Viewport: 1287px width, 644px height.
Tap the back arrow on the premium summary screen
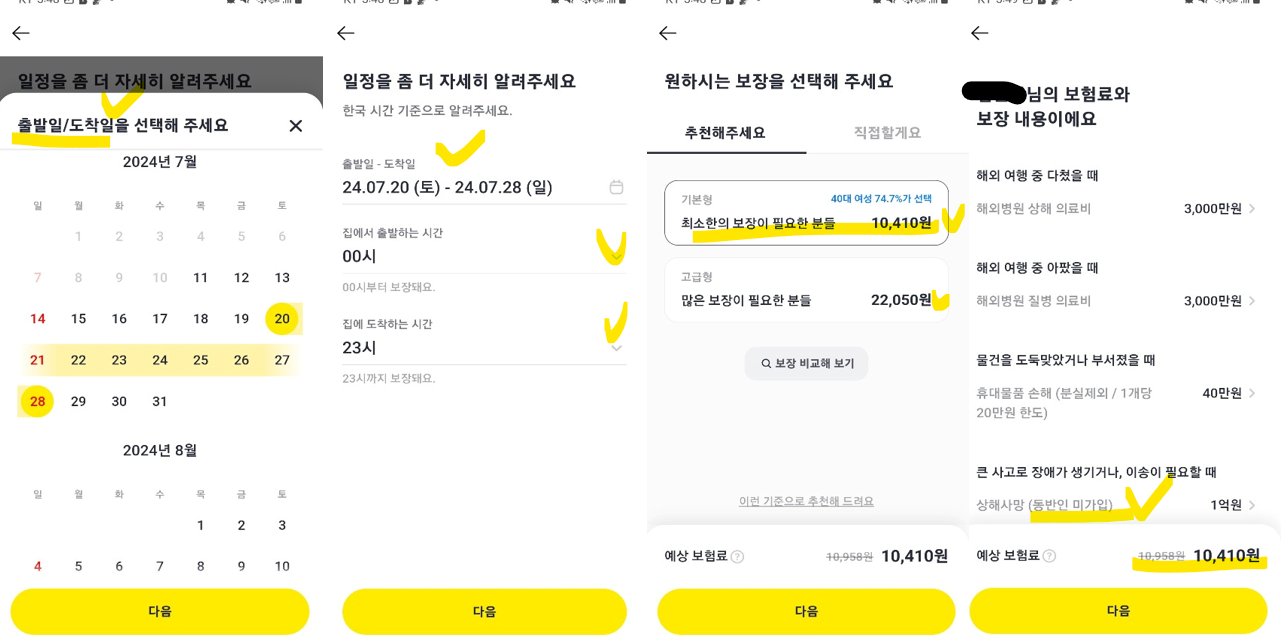[x=979, y=33]
